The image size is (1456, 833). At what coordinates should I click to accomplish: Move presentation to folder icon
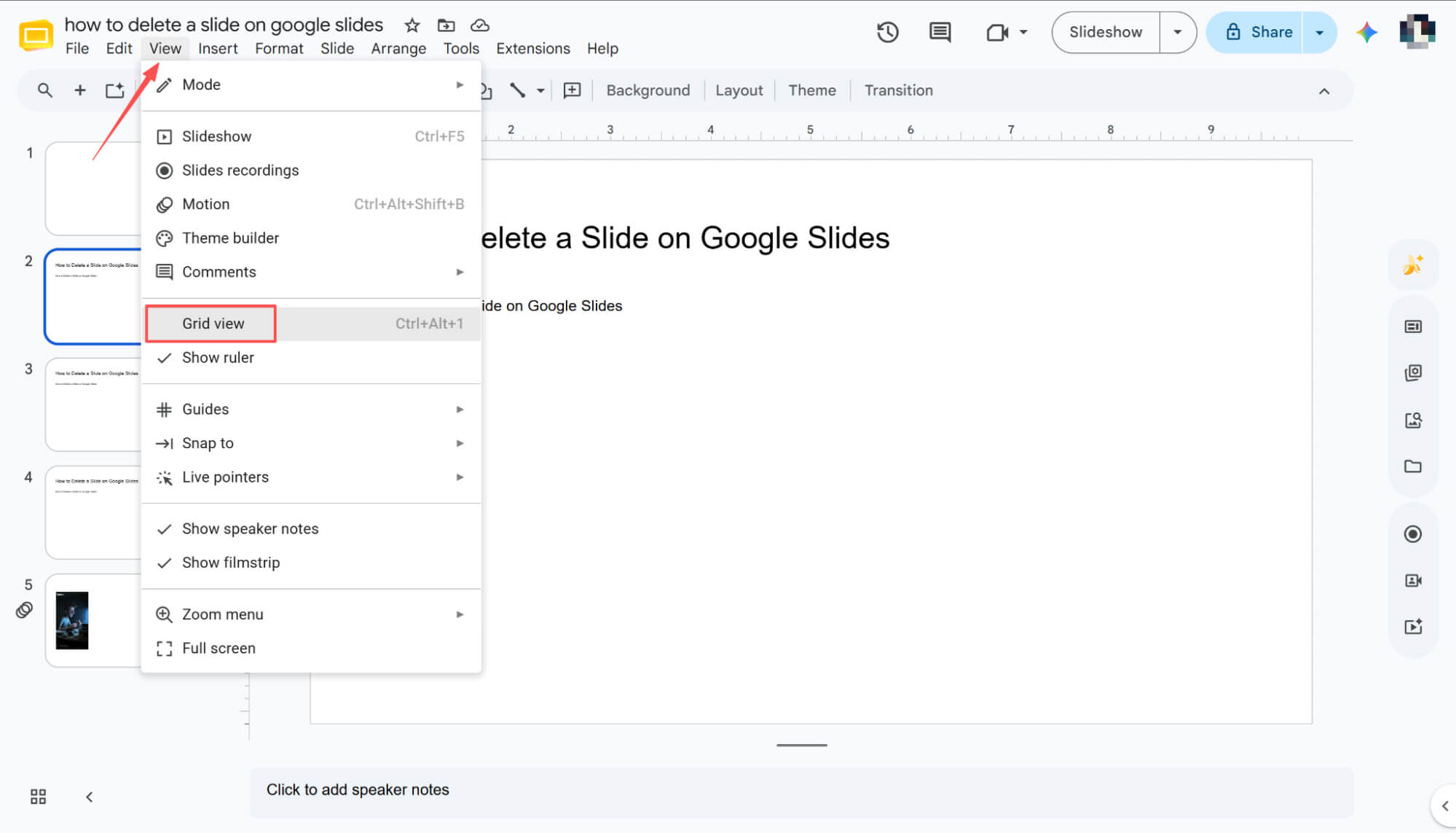(446, 26)
